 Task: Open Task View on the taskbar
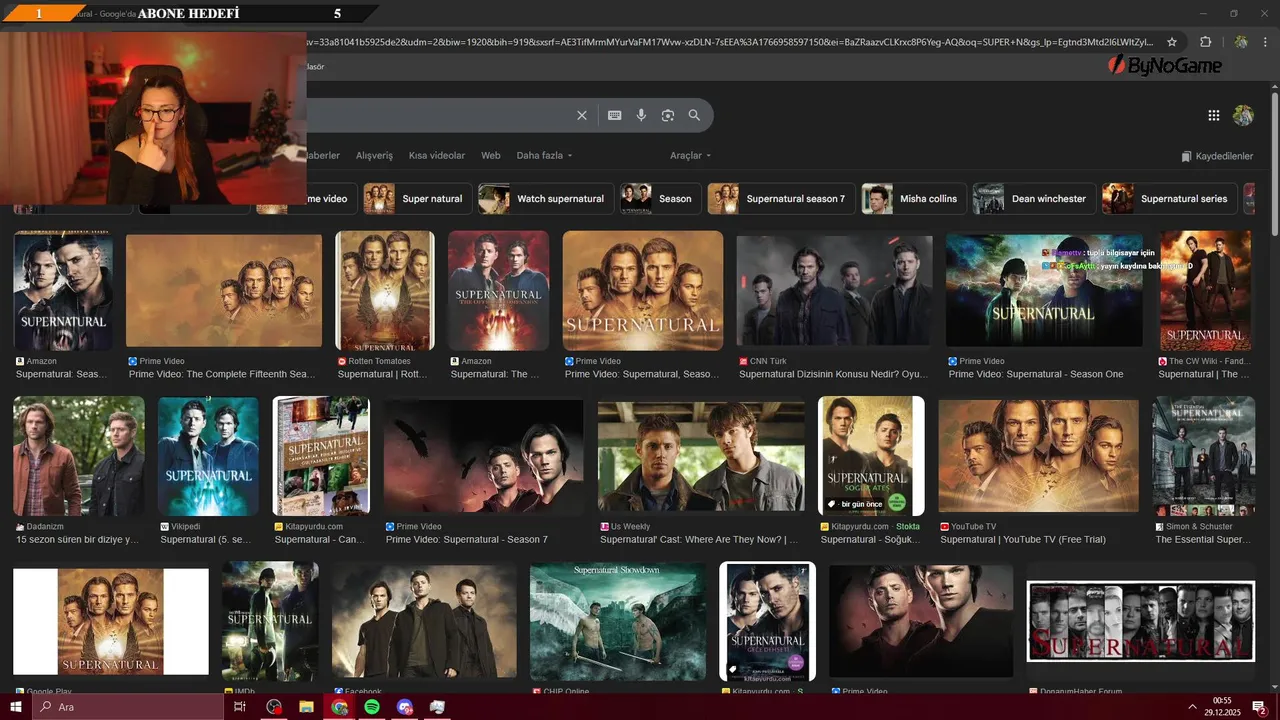pyautogui.click(x=240, y=707)
